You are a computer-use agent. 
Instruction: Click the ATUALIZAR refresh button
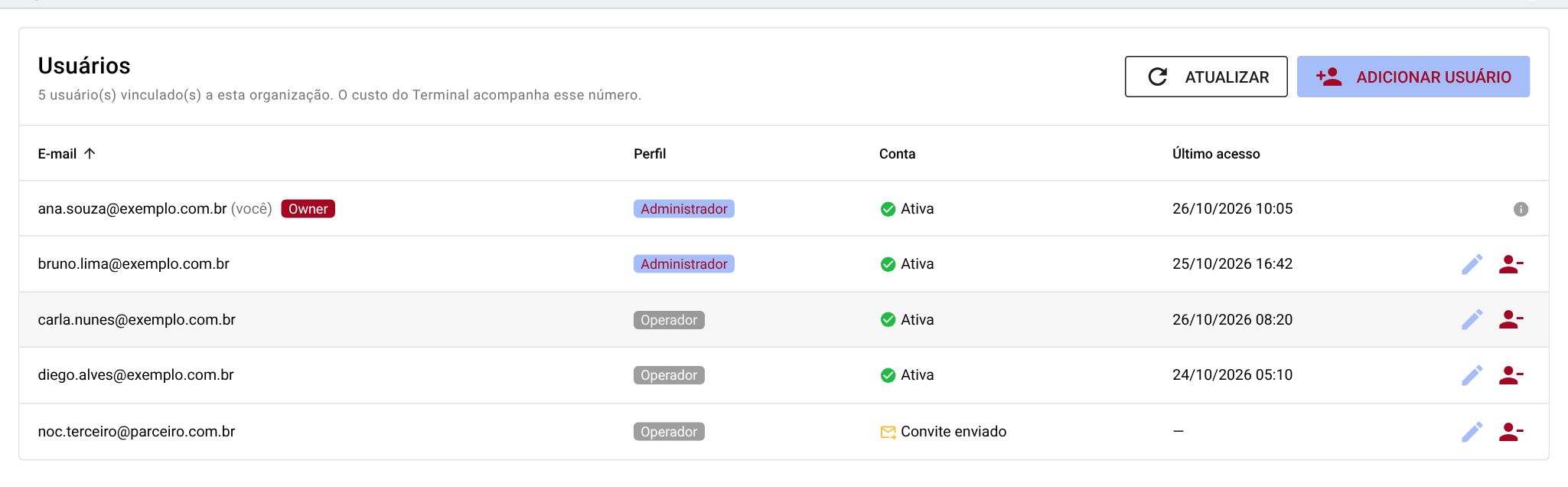pos(1206,77)
